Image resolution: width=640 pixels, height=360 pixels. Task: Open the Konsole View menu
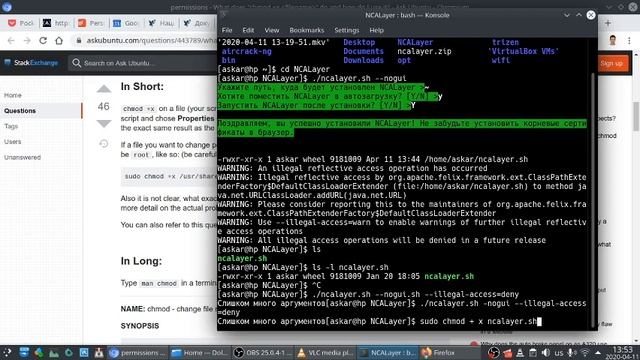click(x=271, y=30)
